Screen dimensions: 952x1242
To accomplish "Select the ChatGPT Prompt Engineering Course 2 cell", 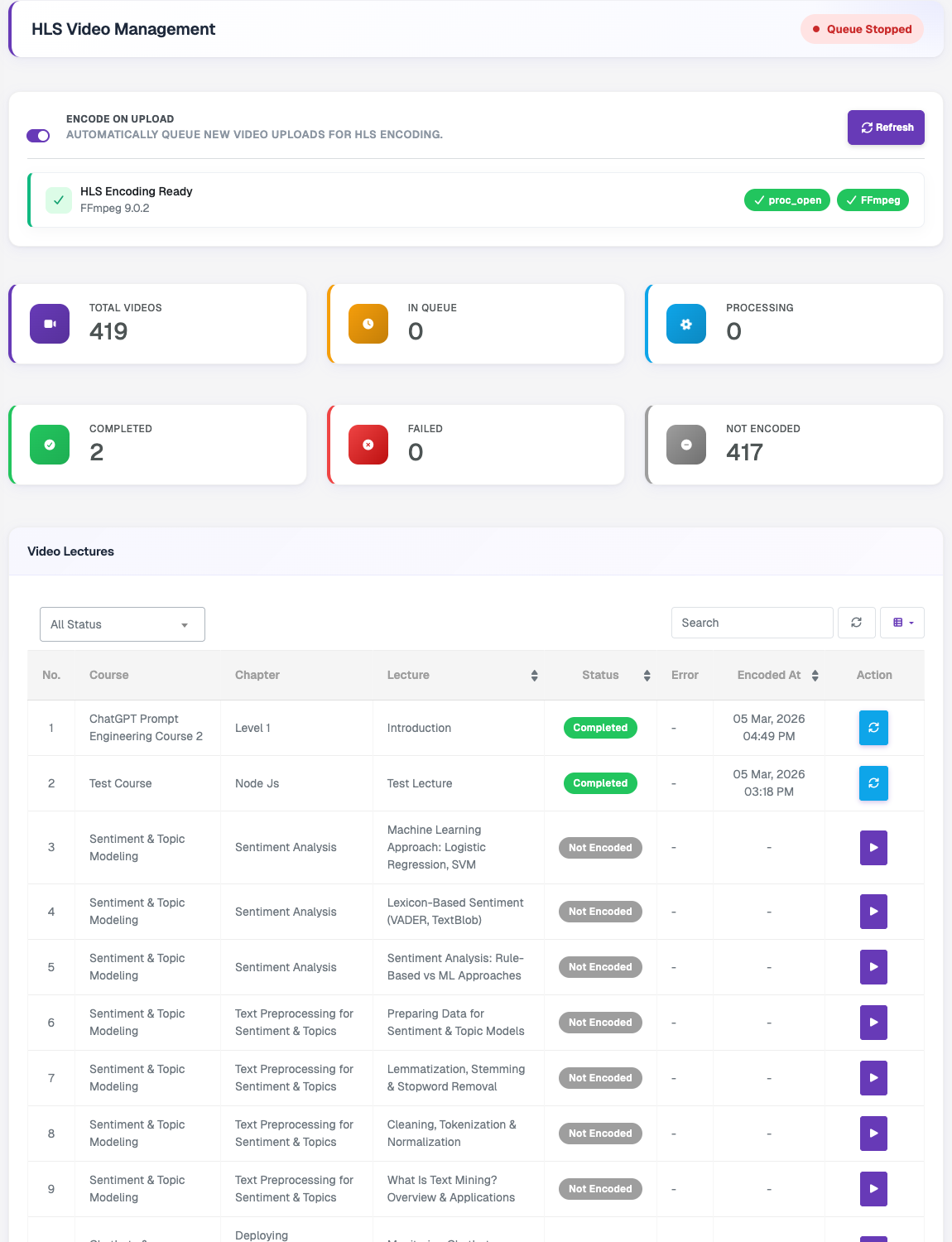I will 146,728.
